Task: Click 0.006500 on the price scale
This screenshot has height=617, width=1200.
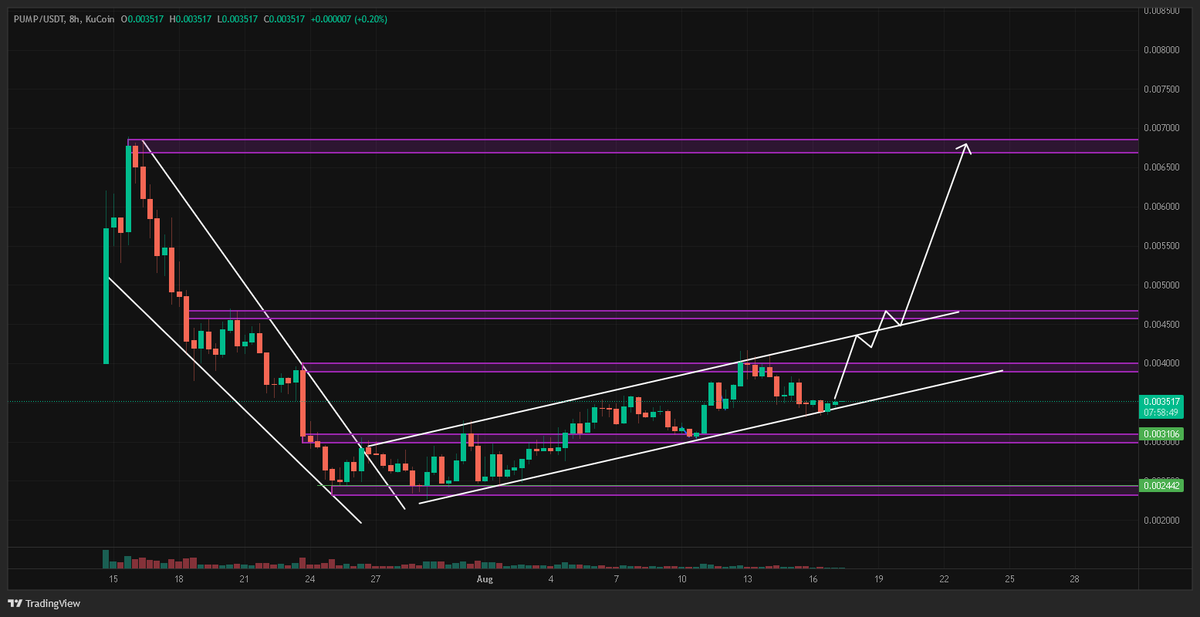Action: point(1162,167)
